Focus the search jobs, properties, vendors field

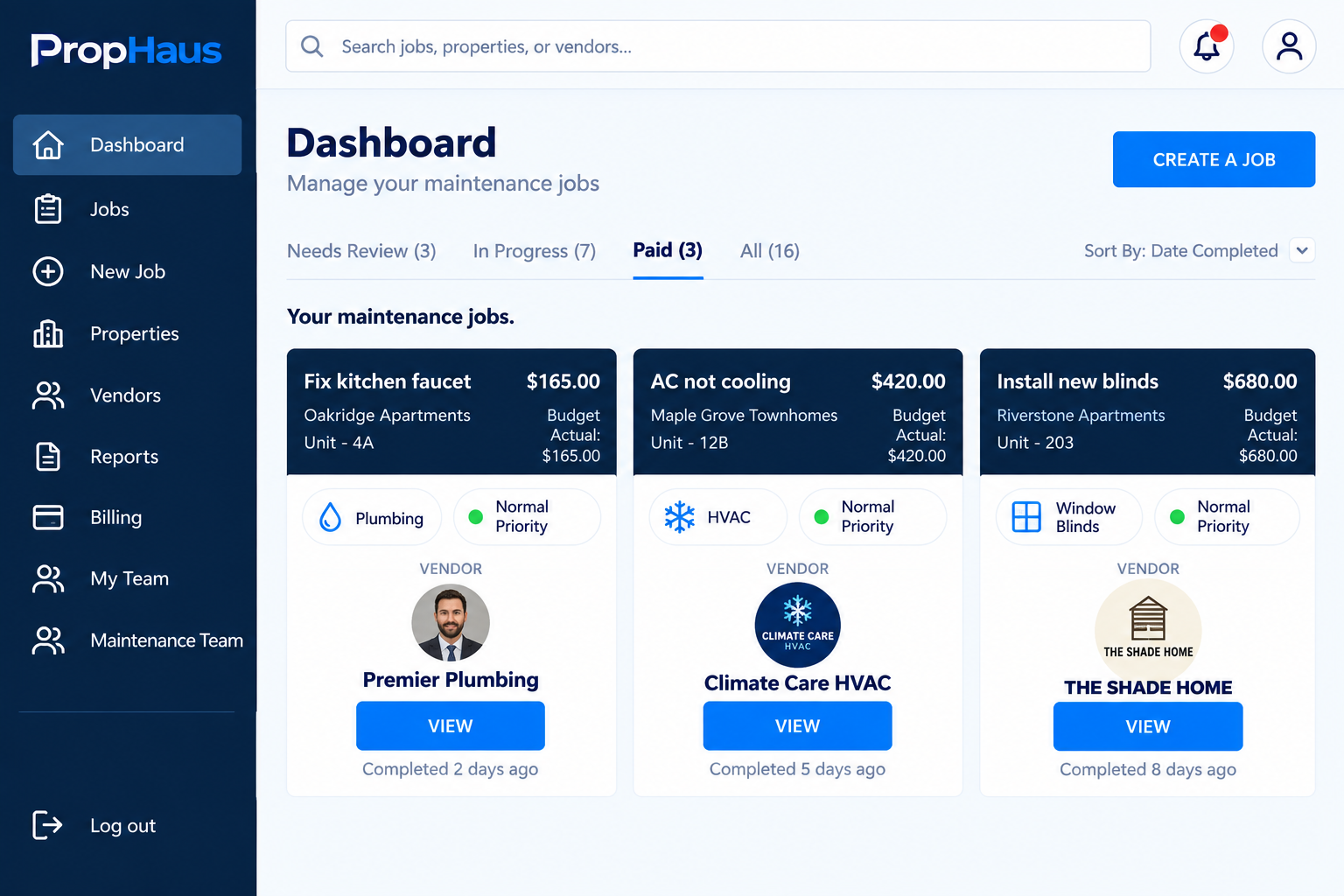(x=718, y=46)
